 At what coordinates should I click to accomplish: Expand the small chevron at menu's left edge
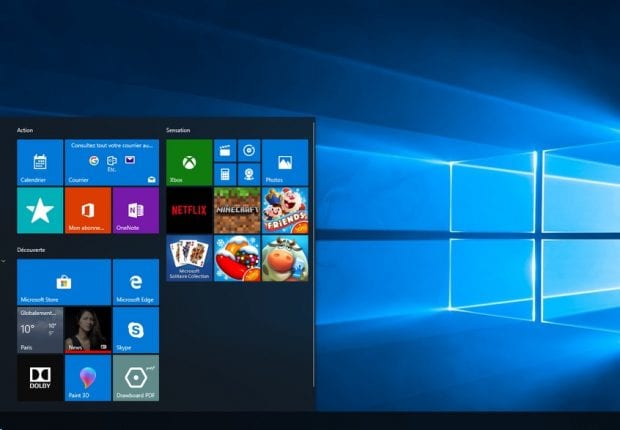(x=3, y=261)
